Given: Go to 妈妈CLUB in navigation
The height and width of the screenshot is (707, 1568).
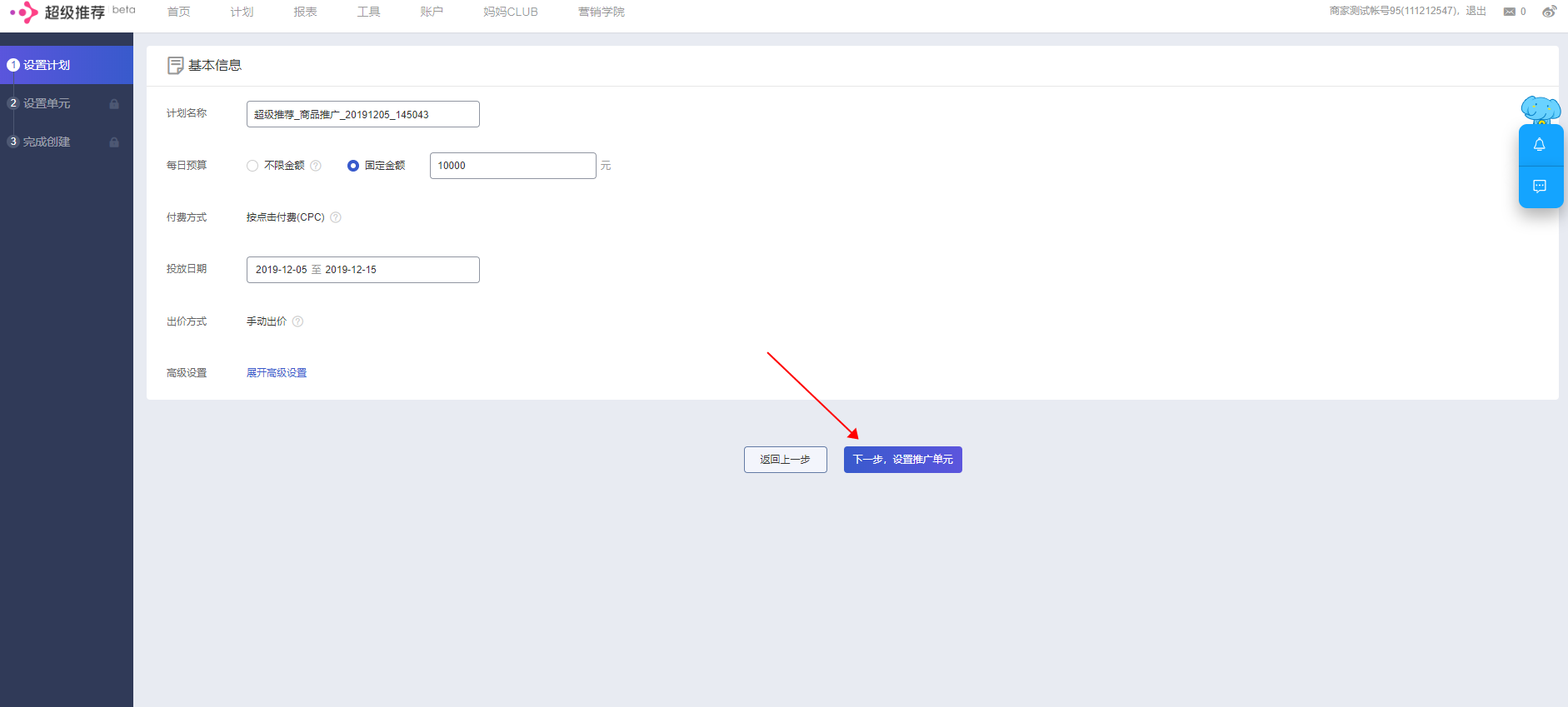Looking at the screenshot, I should [510, 12].
